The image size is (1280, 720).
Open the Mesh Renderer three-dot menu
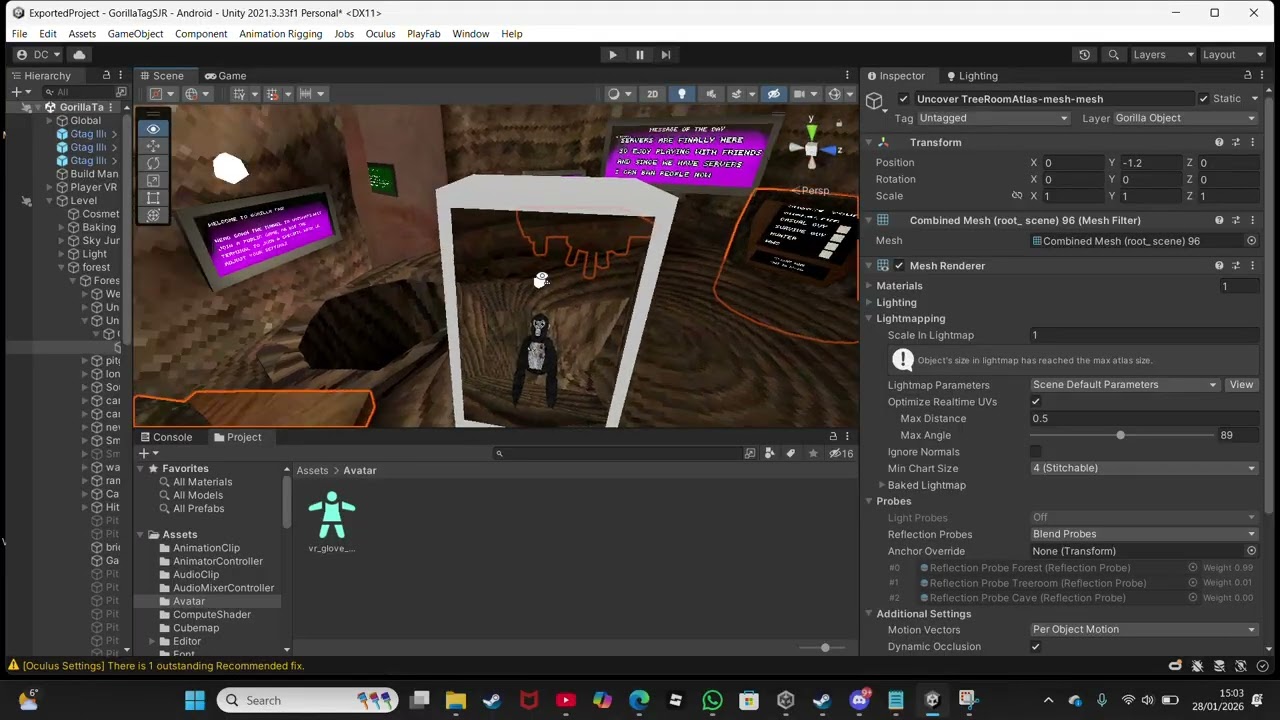[x=1252, y=266]
